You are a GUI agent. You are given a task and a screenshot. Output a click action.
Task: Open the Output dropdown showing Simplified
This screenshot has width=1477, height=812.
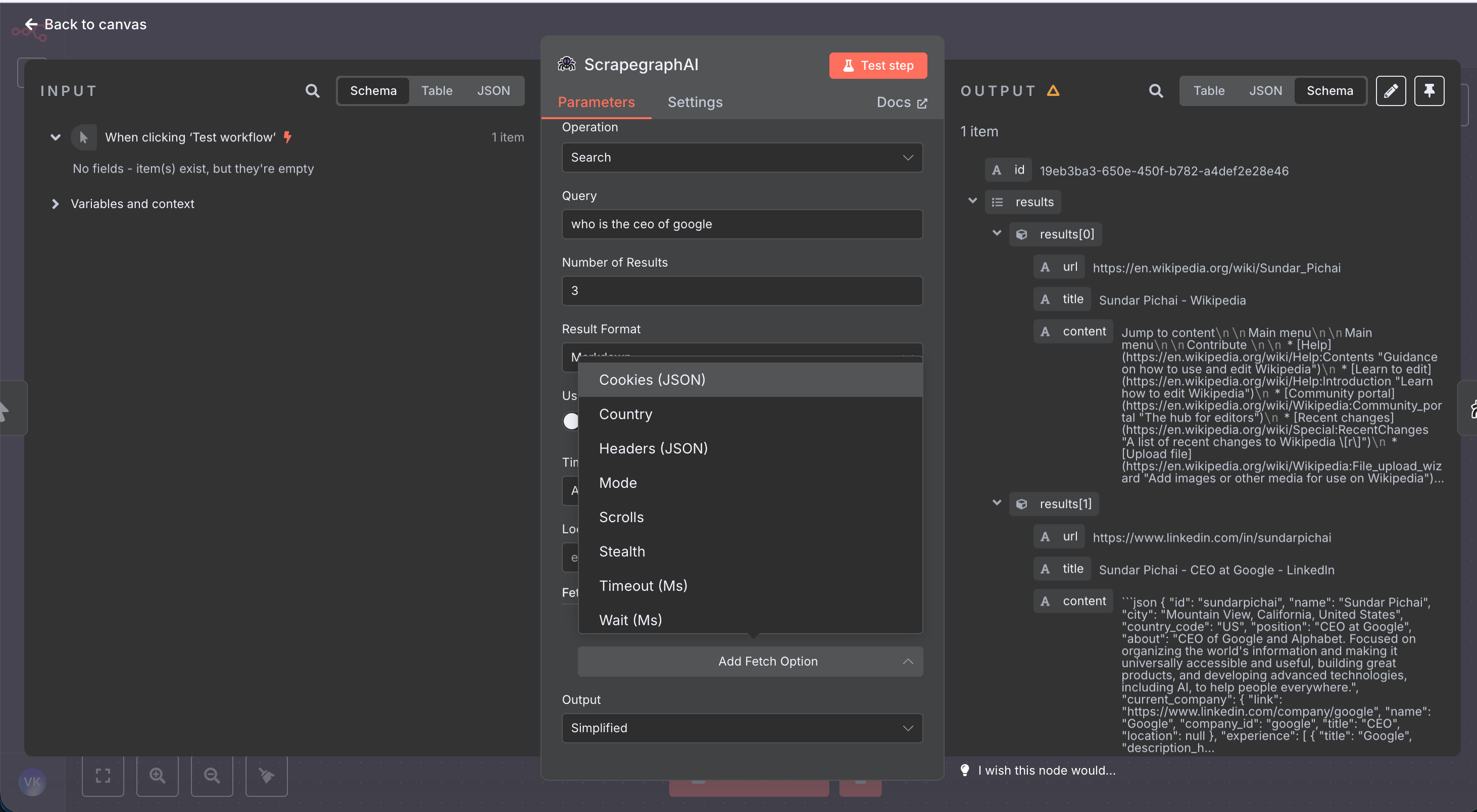(x=742, y=728)
